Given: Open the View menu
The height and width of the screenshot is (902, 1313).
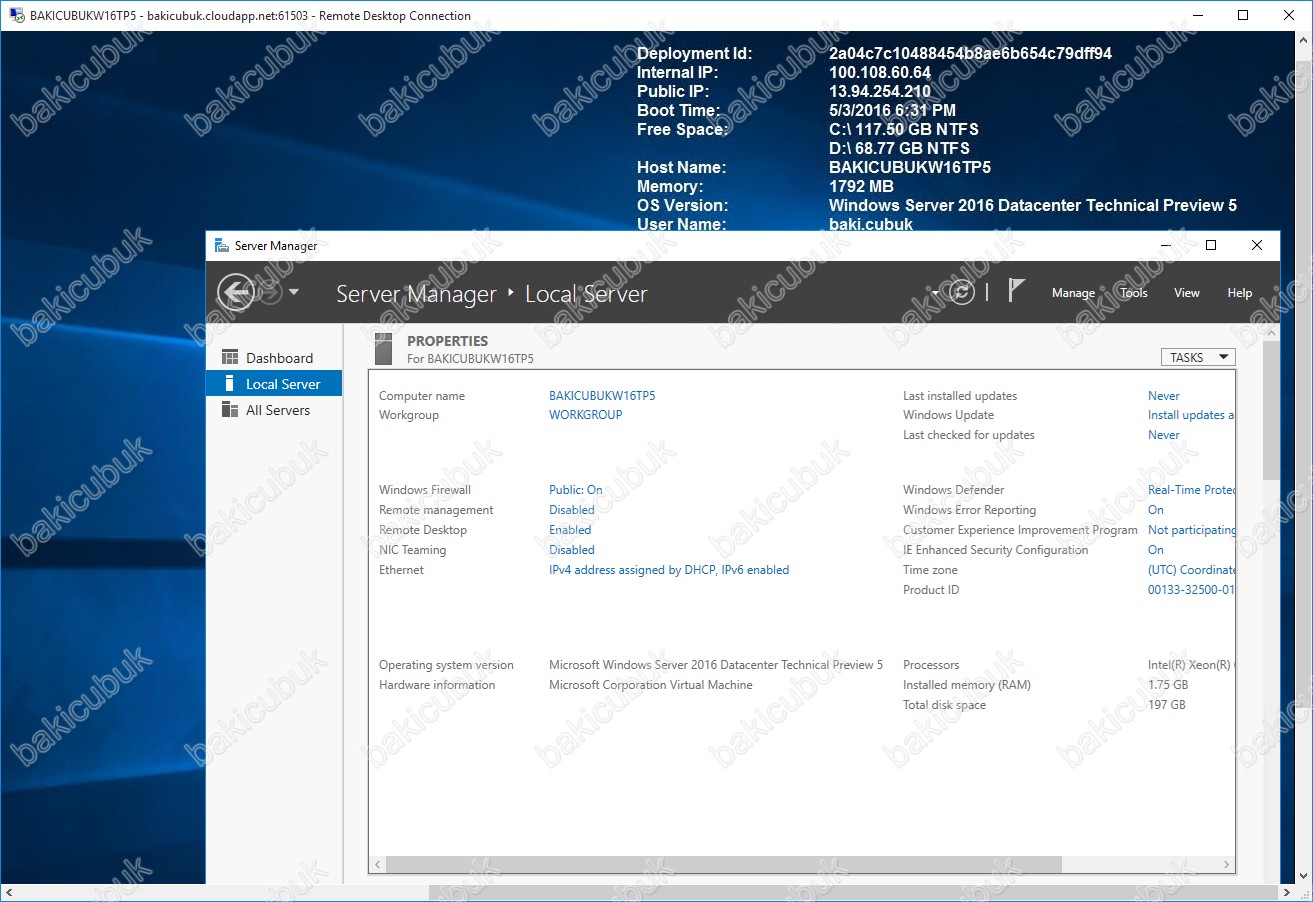Looking at the screenshot, I should coord(1187,293).
